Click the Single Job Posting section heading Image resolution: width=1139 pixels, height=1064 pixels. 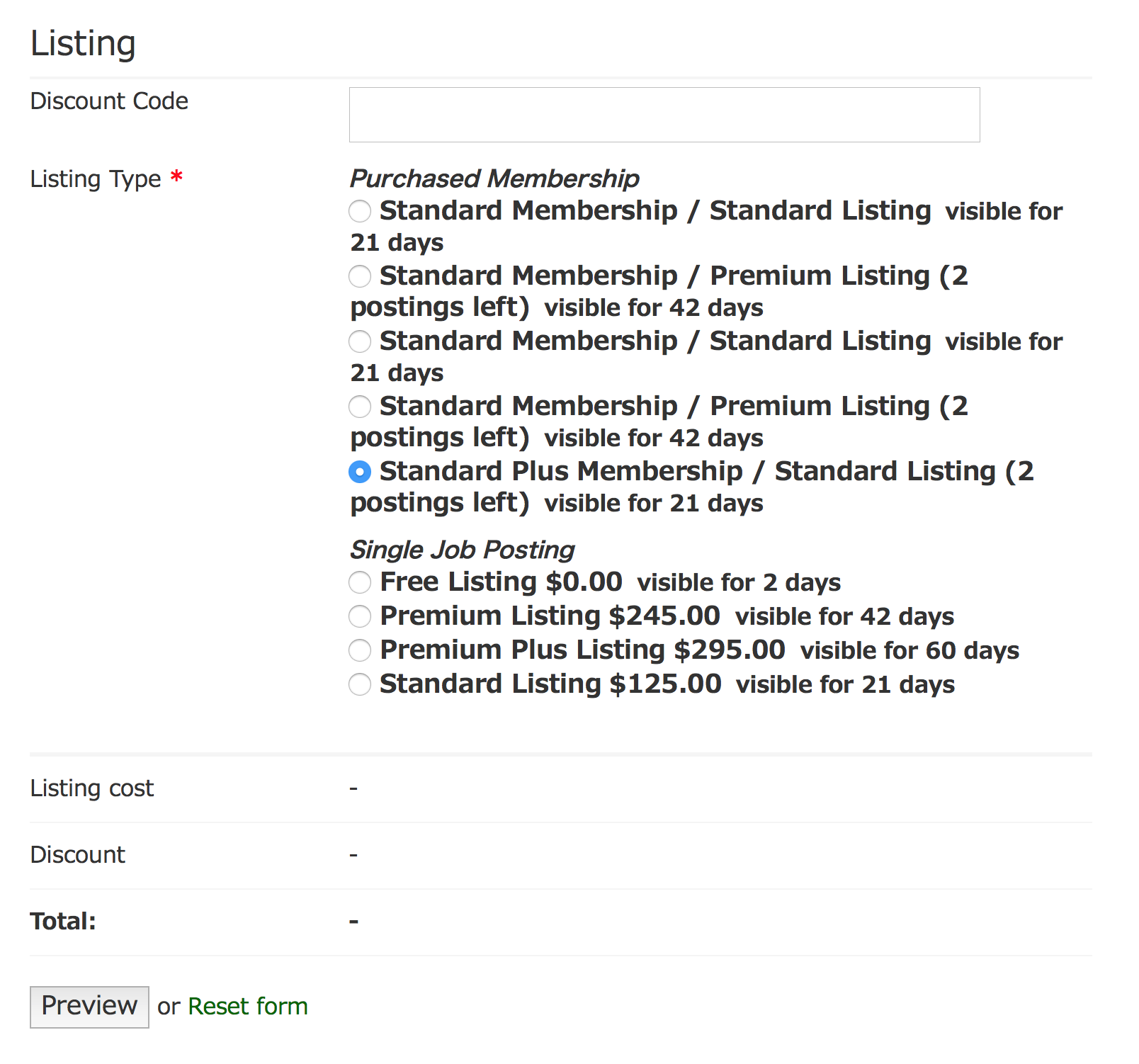[x=462, y=549]
